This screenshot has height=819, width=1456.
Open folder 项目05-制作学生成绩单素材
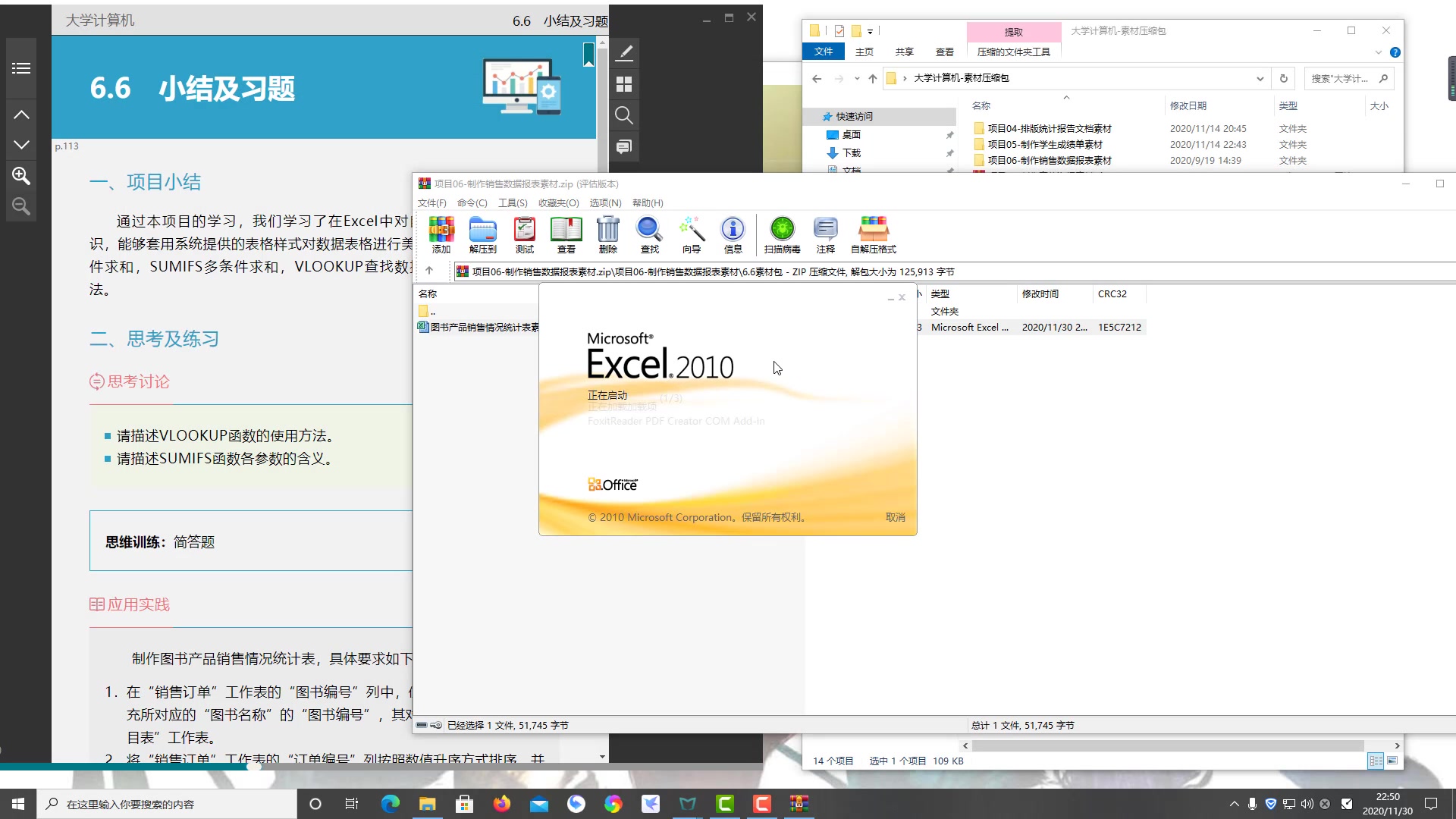(x=1044, y=144)
